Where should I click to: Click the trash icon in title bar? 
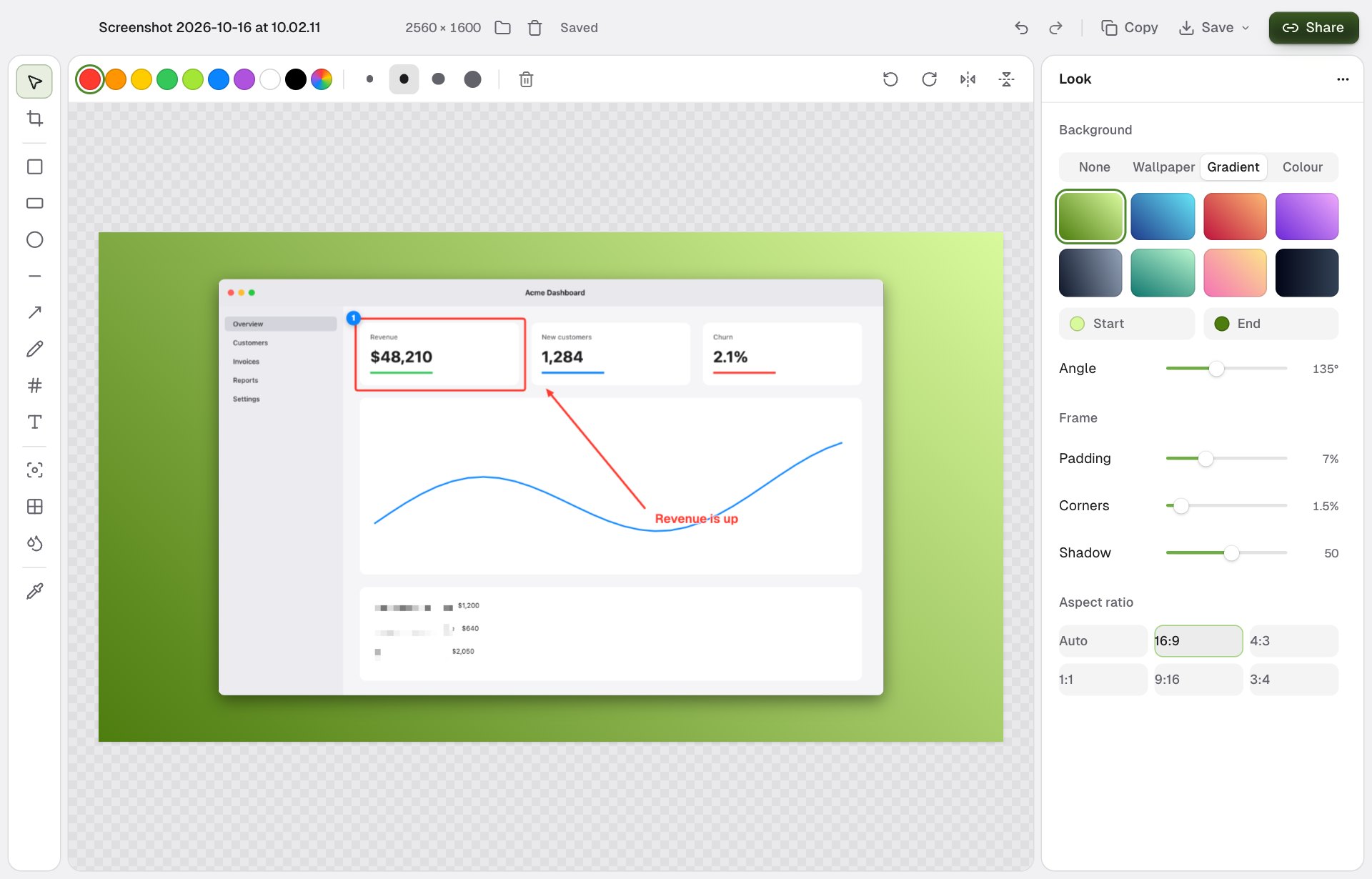pyautogui.click(x=535, y=28)
